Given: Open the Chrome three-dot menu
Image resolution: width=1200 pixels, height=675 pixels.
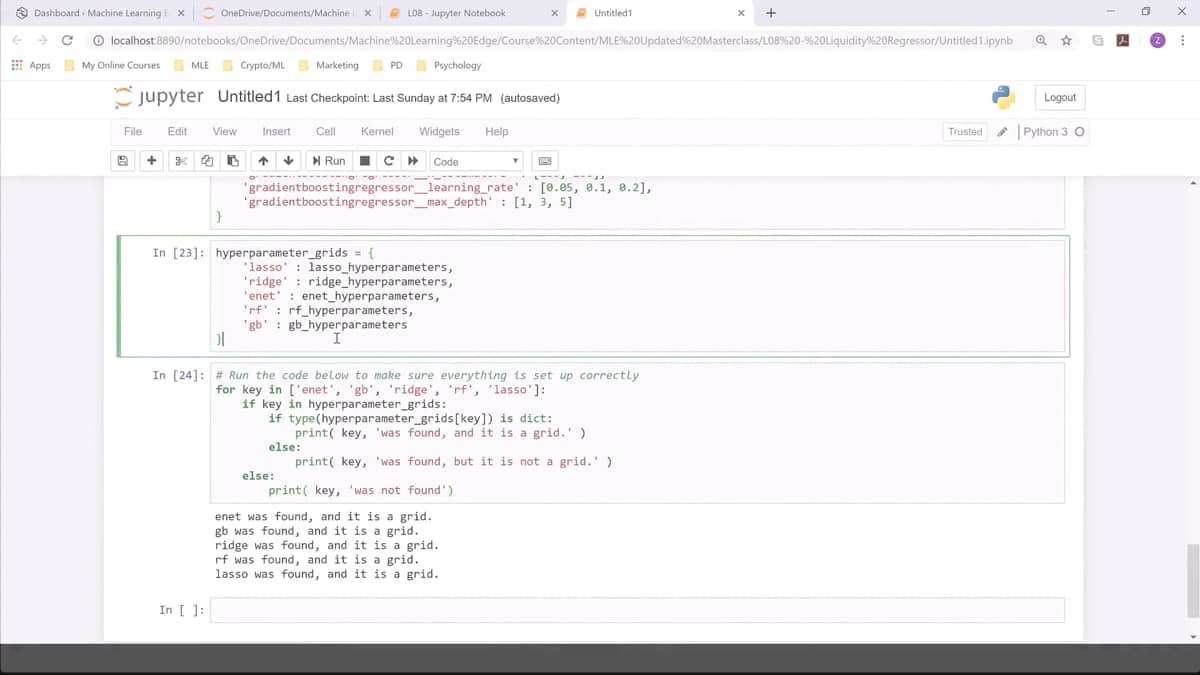Looking at the screenshot, I should pyautogui.click(x=1184, y=40).
